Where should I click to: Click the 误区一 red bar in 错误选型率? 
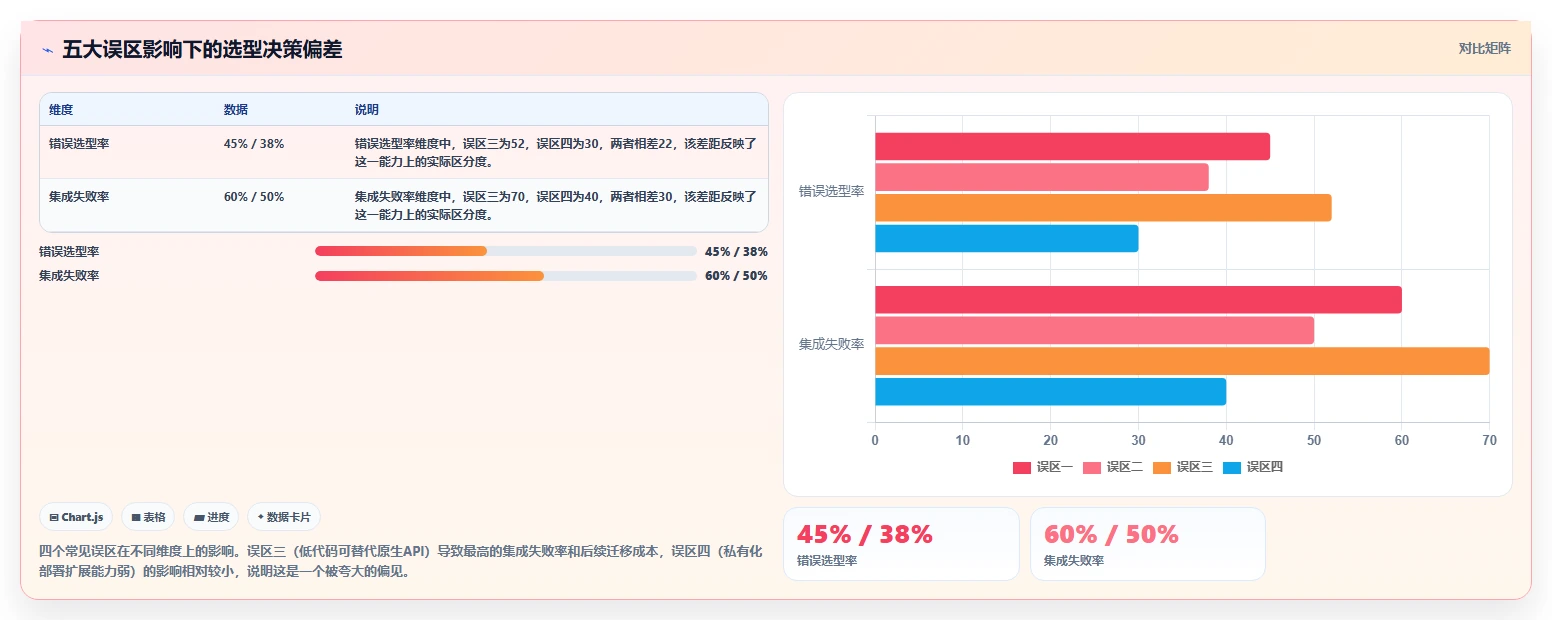[1072, 146]
